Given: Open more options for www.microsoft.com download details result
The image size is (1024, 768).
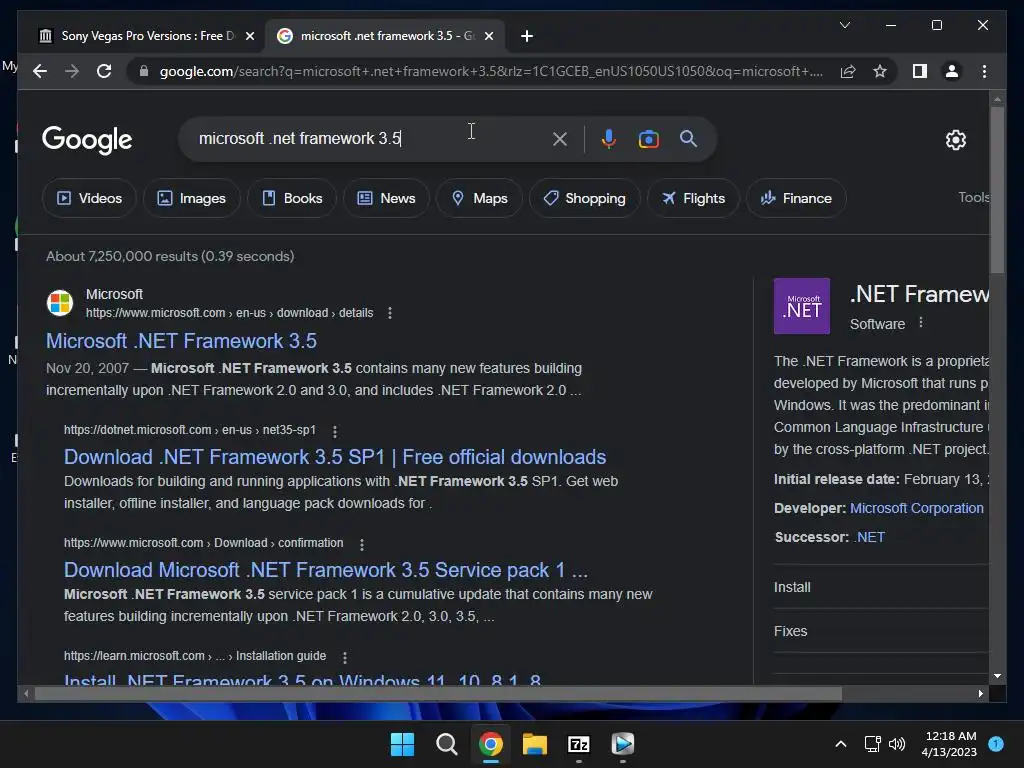Looking at the screenshot, I should coord(390,313).
